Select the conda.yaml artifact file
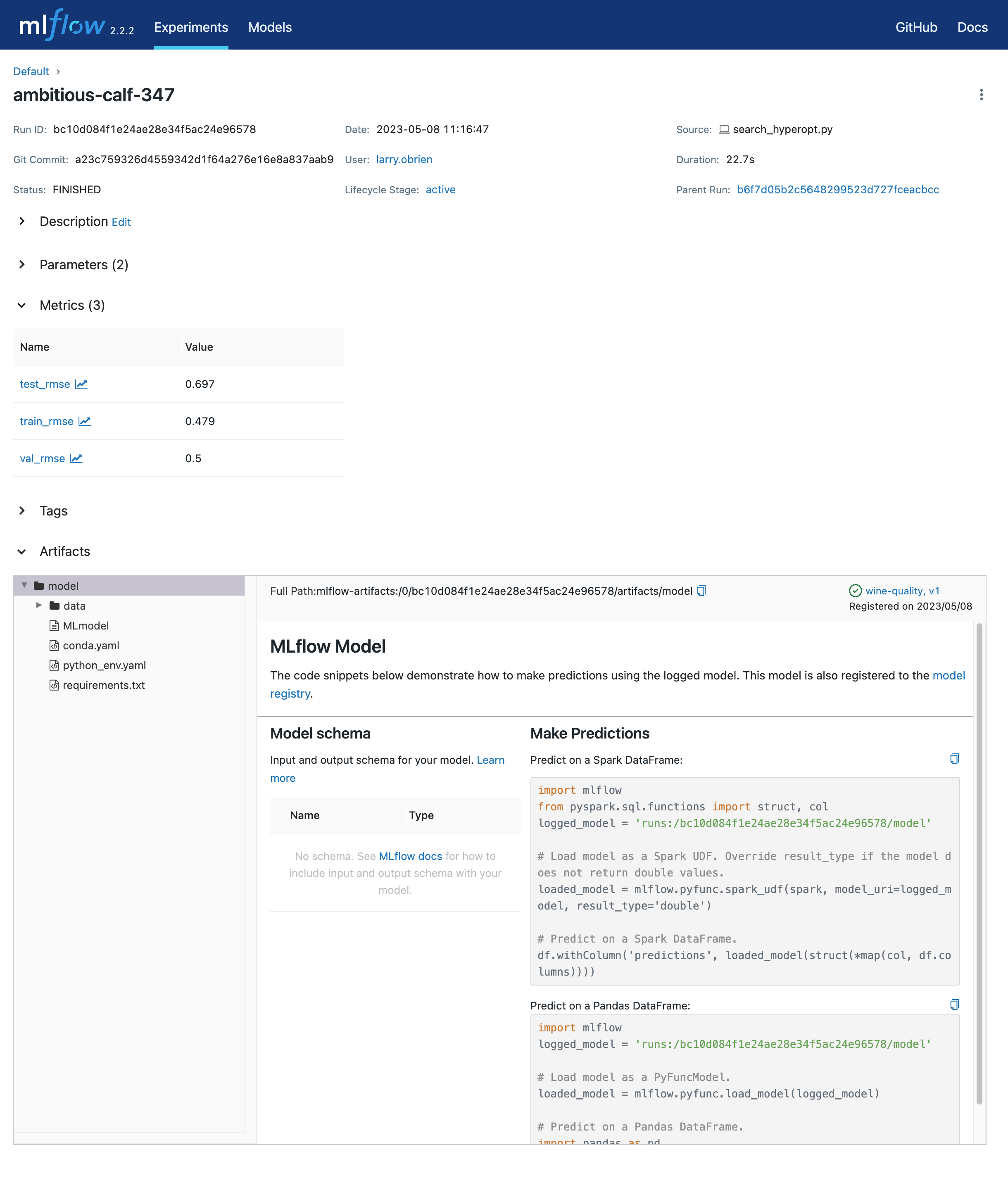 tap(91, 645)
